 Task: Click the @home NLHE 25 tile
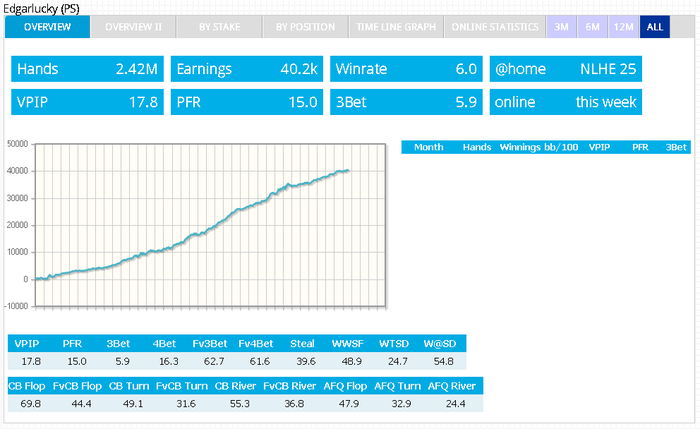point(566,69)
